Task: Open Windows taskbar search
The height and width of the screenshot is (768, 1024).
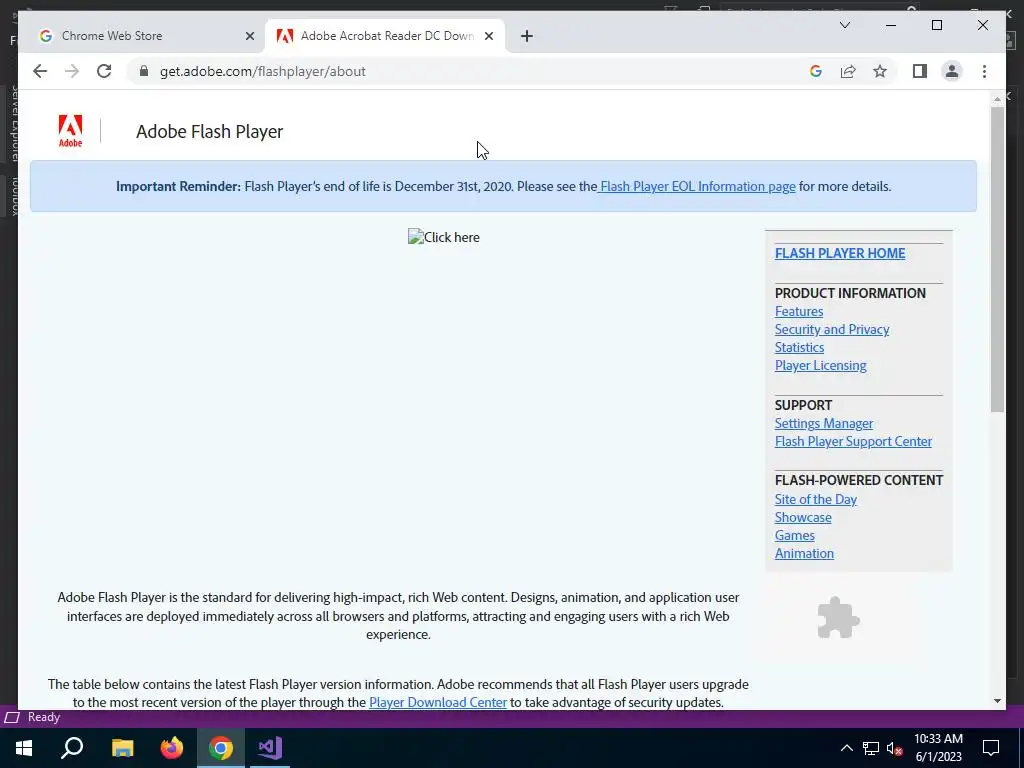Action: pos(72,748)
